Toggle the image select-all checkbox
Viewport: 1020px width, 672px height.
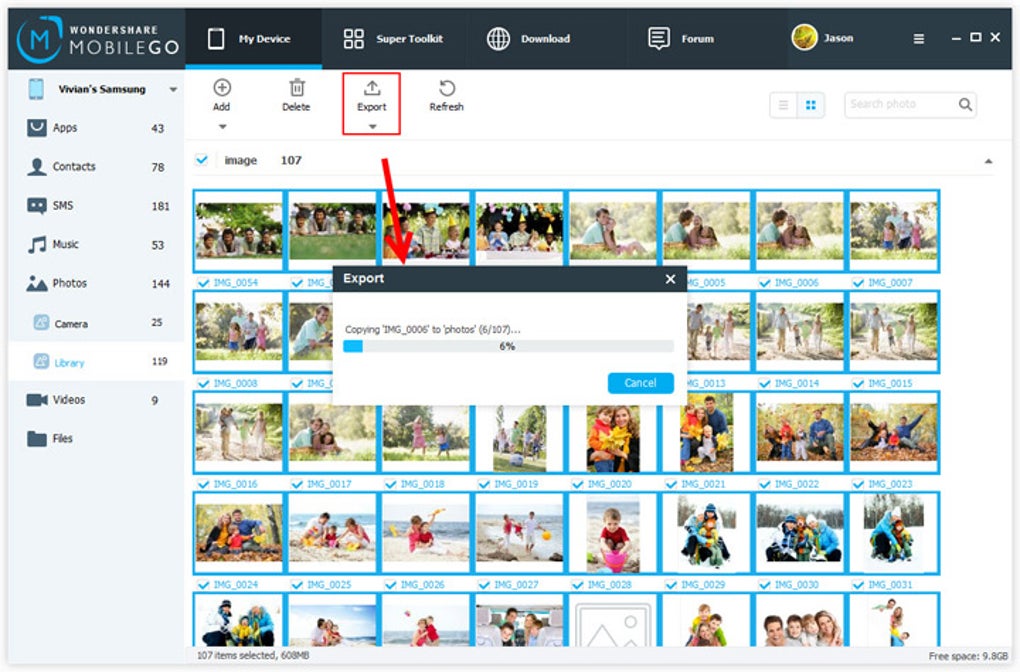(x=202, y=160)
